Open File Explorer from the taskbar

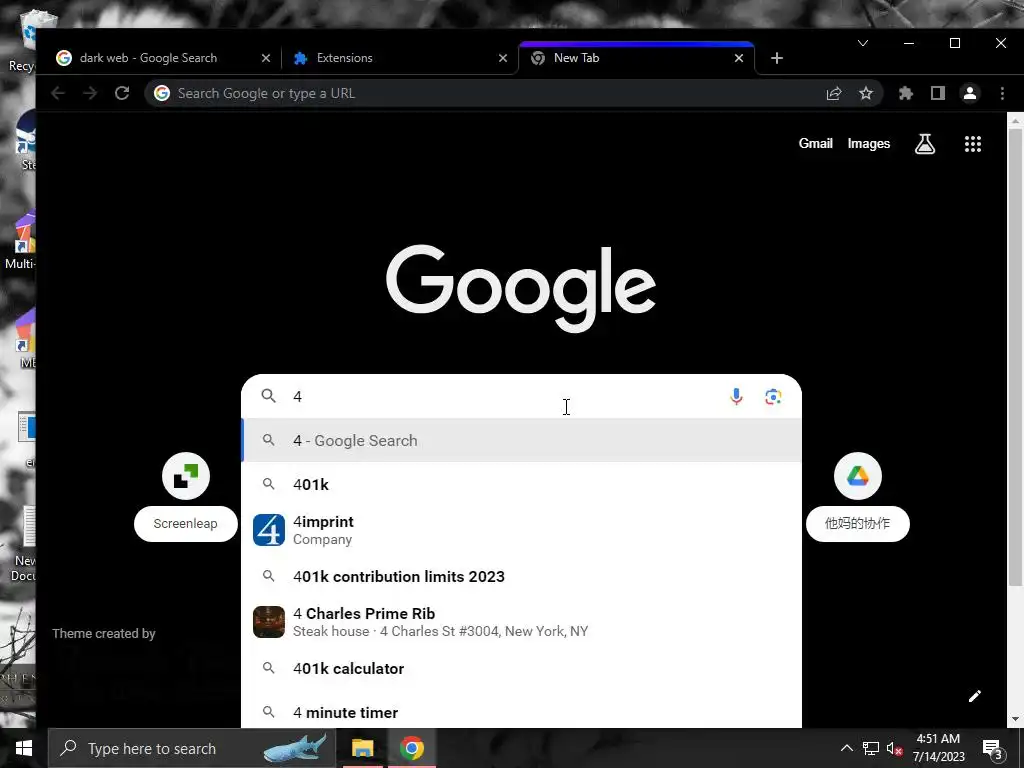[x=362, y=748]
